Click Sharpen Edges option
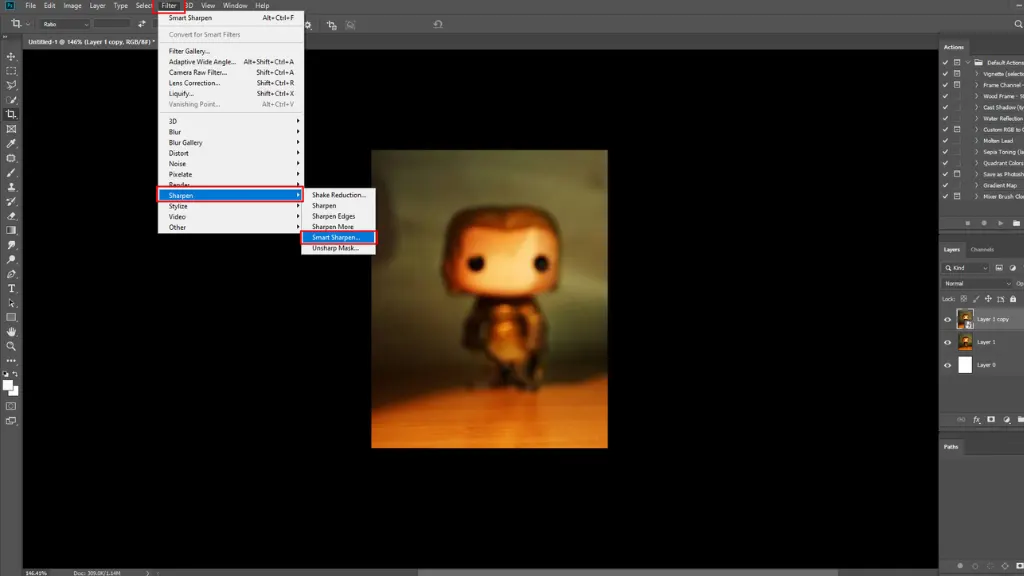This screenshot has height=576, width=1024. coord(338,216)
